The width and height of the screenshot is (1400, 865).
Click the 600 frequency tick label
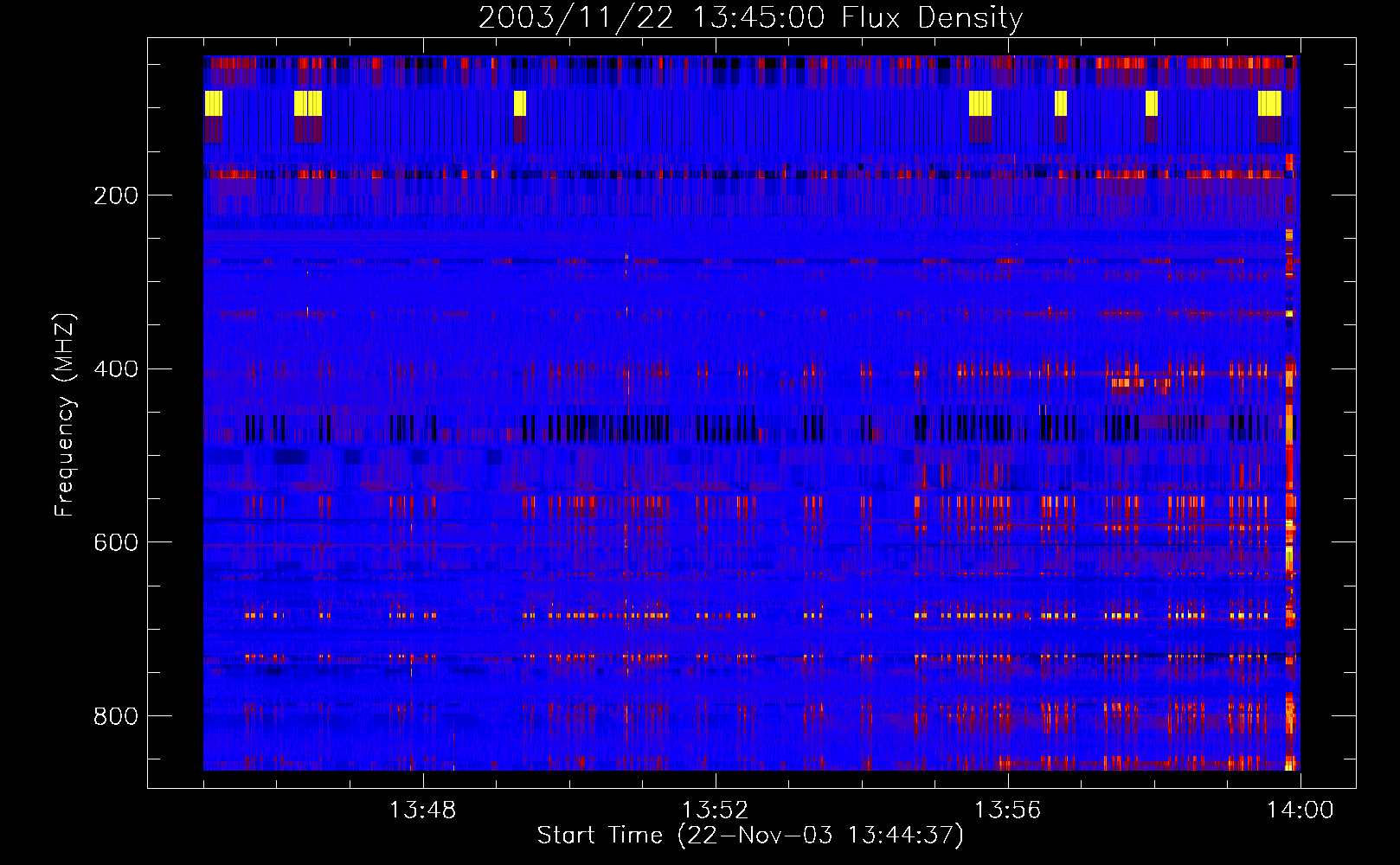point(116,542)
